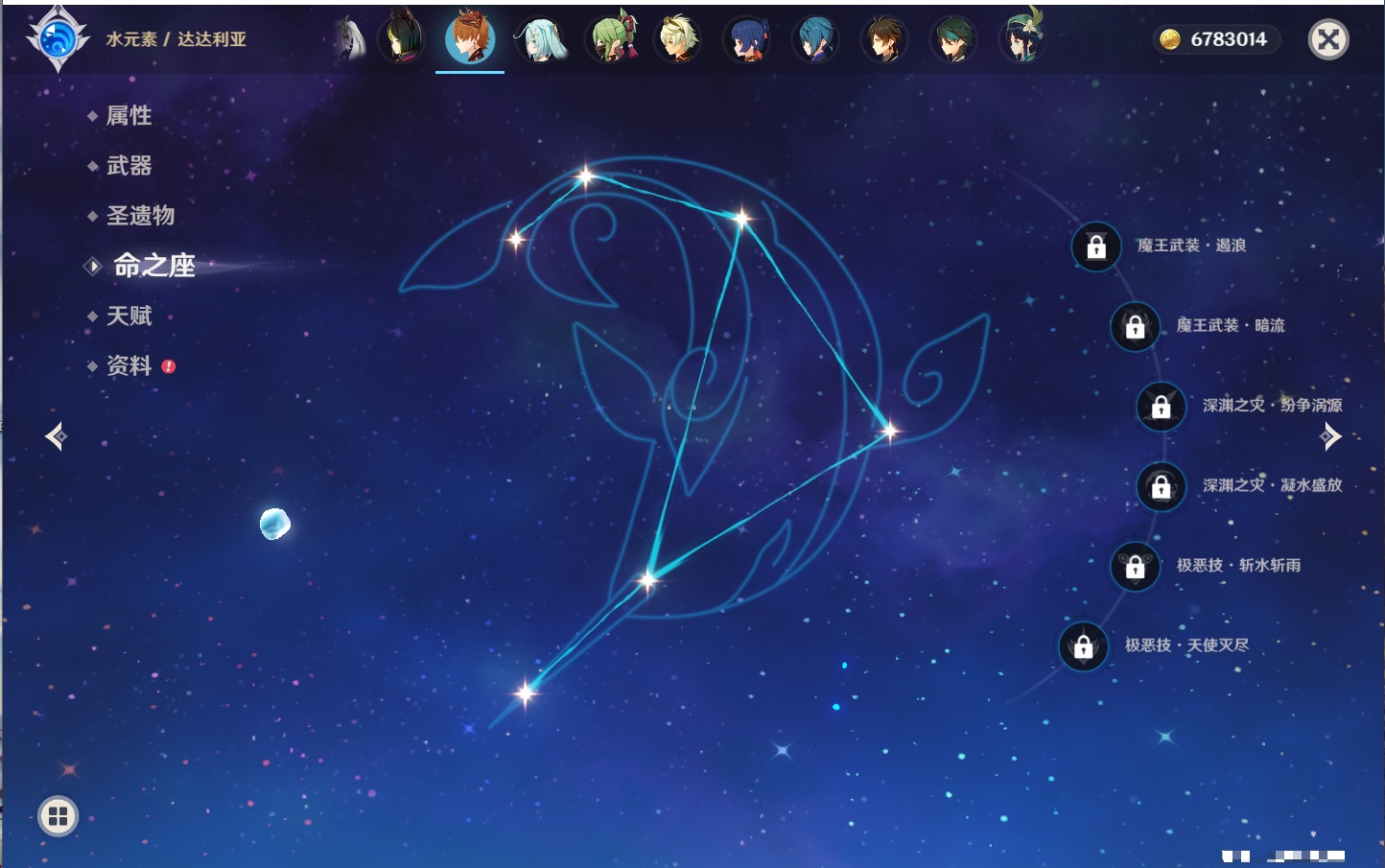1385x868 pixels.
Task: Choose Venti's avatar with green hat
Action: 1021,39
